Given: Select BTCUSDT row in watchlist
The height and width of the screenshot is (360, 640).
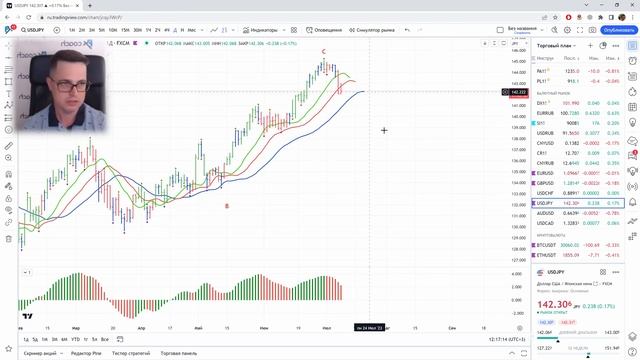Looking at the screenshot, I should click(x=578, y=245).
